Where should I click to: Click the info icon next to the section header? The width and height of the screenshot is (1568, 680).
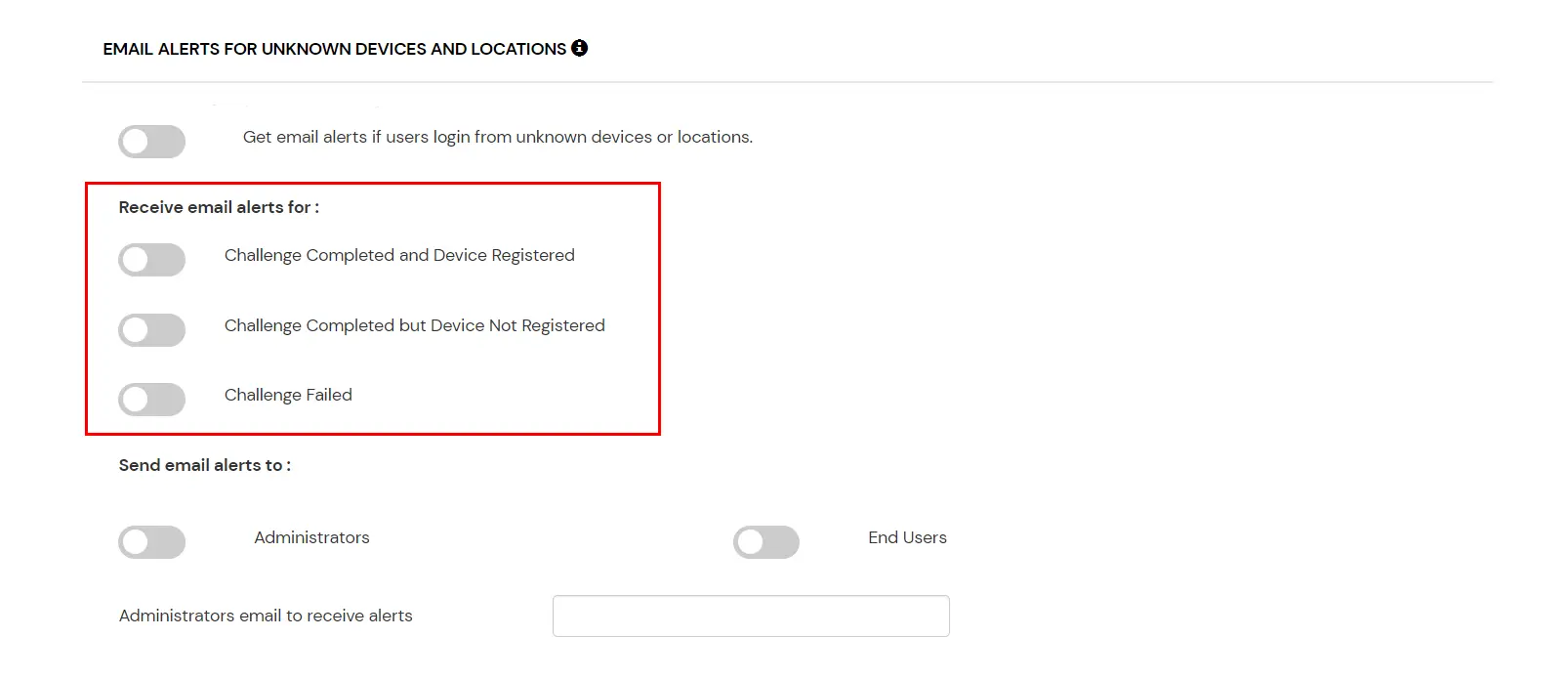coord(580,47)
